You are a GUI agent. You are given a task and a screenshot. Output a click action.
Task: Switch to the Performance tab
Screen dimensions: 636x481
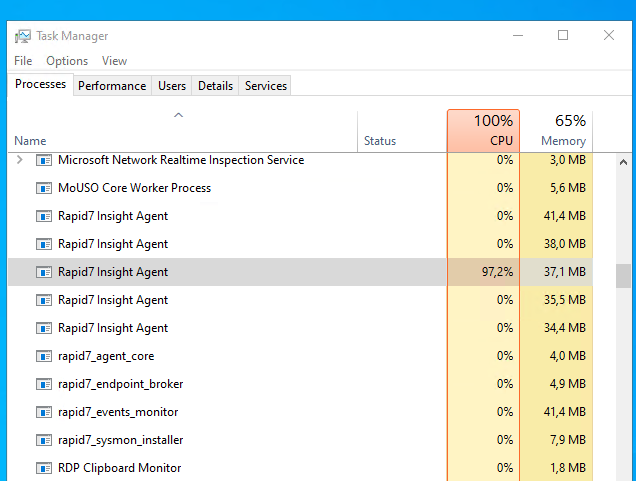tap(112, 86)
